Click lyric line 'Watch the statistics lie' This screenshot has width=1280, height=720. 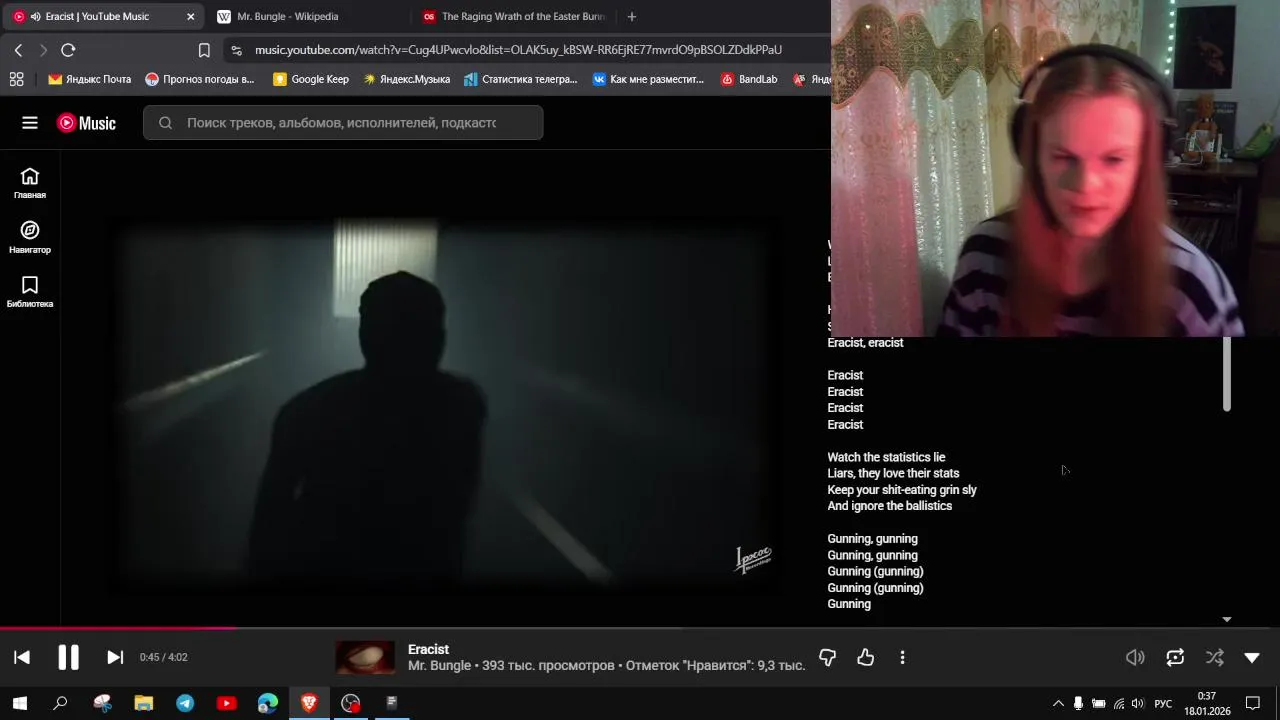tap(886, 457)
